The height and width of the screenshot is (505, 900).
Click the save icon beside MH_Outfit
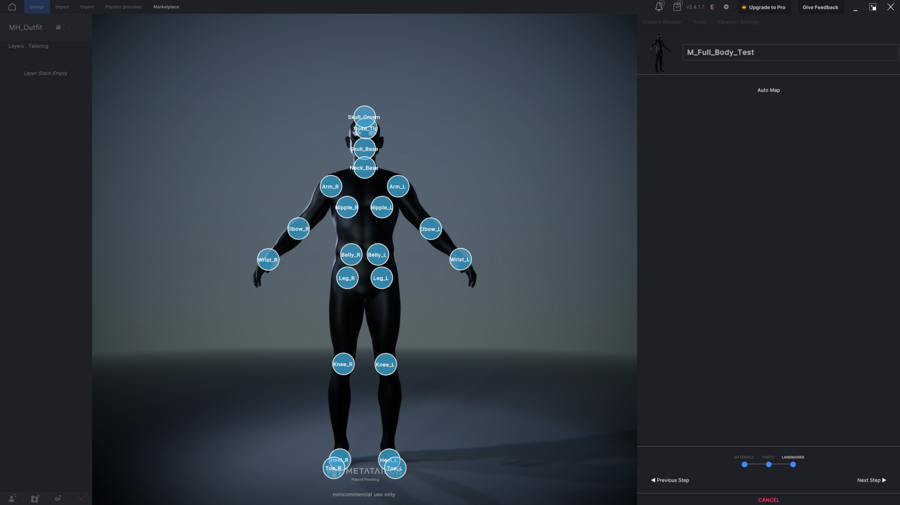point(58,27)
